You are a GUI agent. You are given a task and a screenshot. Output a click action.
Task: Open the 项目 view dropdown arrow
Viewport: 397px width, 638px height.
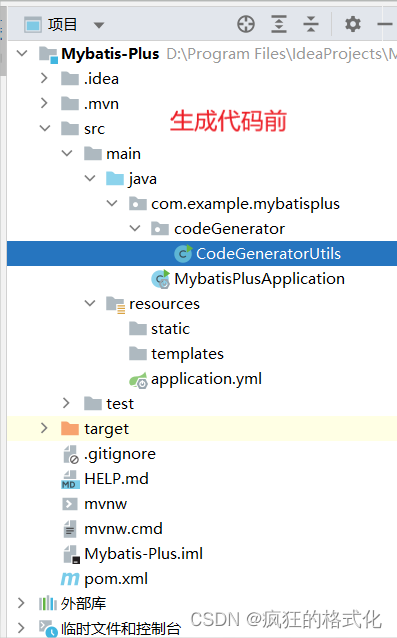(x=99, y=25)
